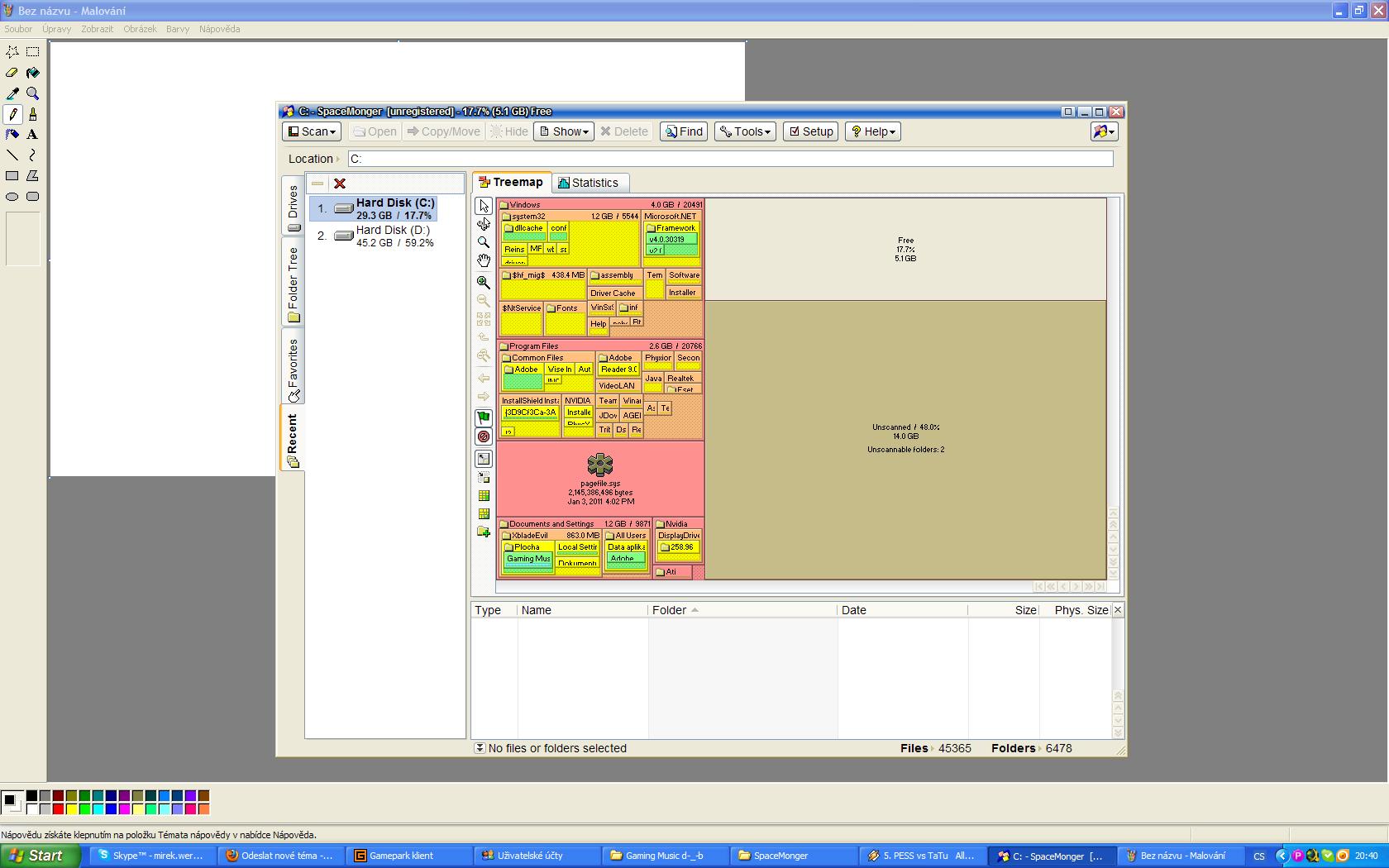Pick the Eraser tool in Paint

coord(12,73)
